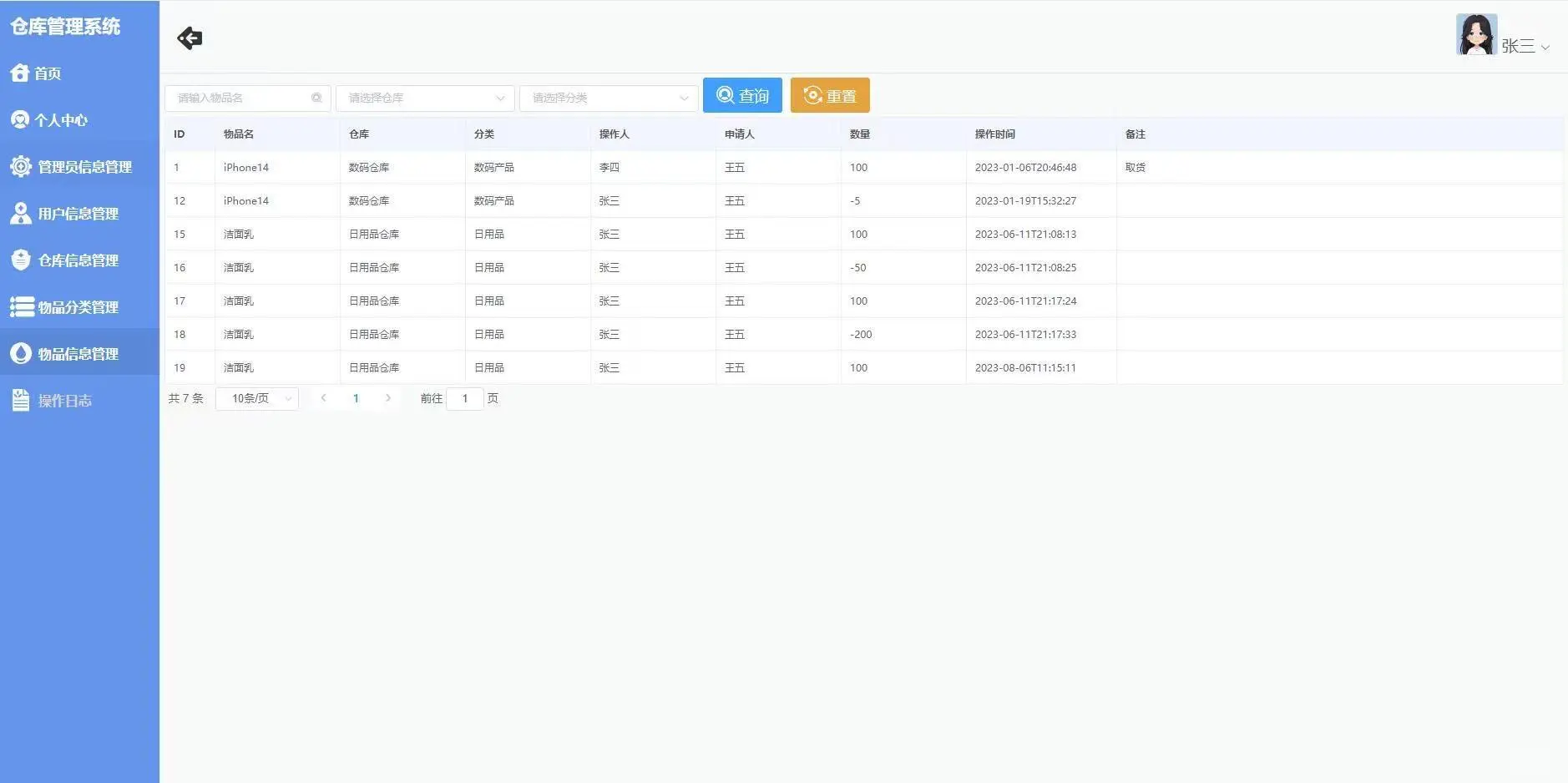Click the next page chevron
This screenshot has height=783, width=1568.
click(388, 398)
